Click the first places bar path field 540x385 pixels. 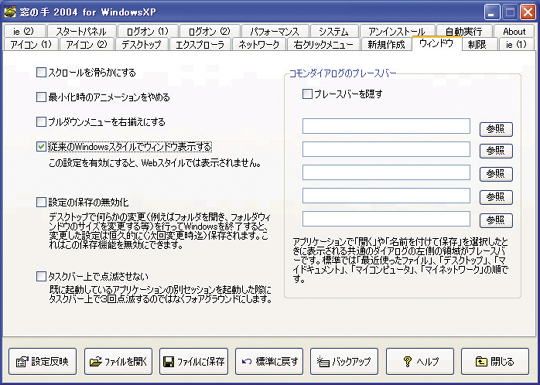(386, 126)
